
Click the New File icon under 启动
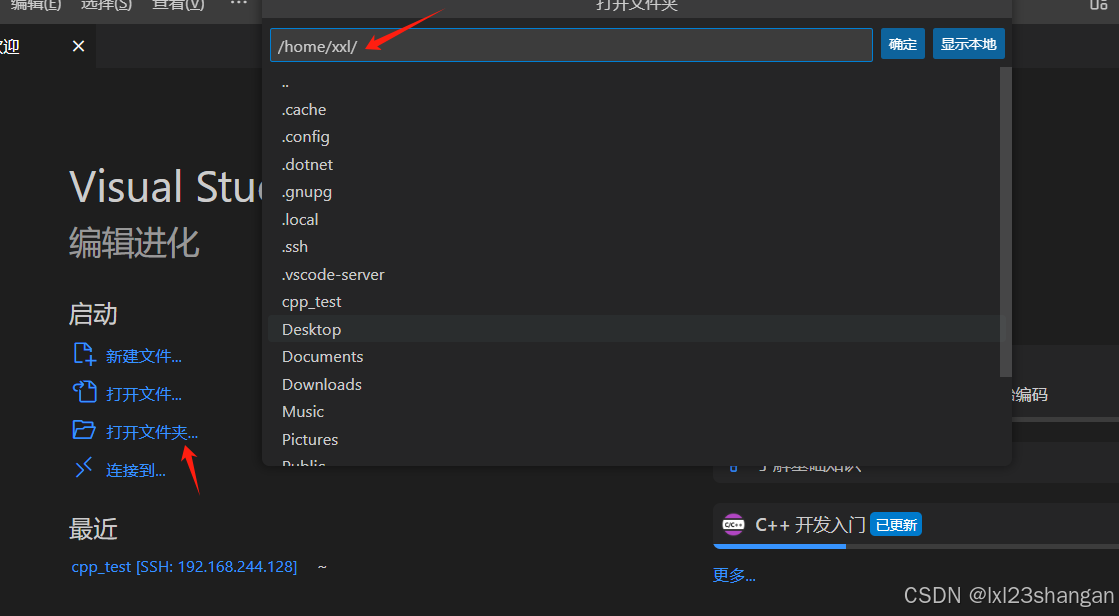click(84, 354)
